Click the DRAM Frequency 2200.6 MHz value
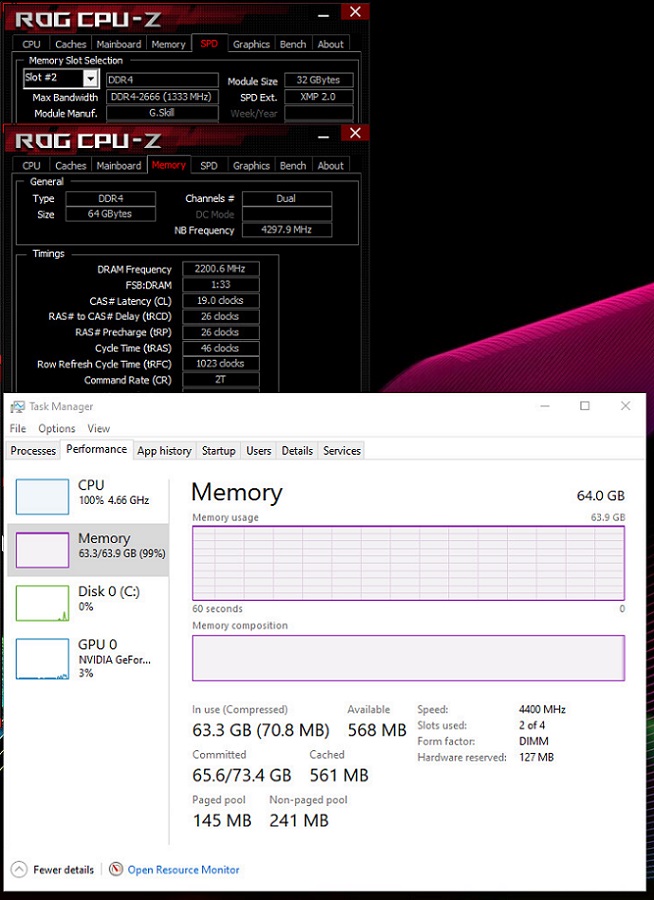The image size is (654, 900). (220, 269)
